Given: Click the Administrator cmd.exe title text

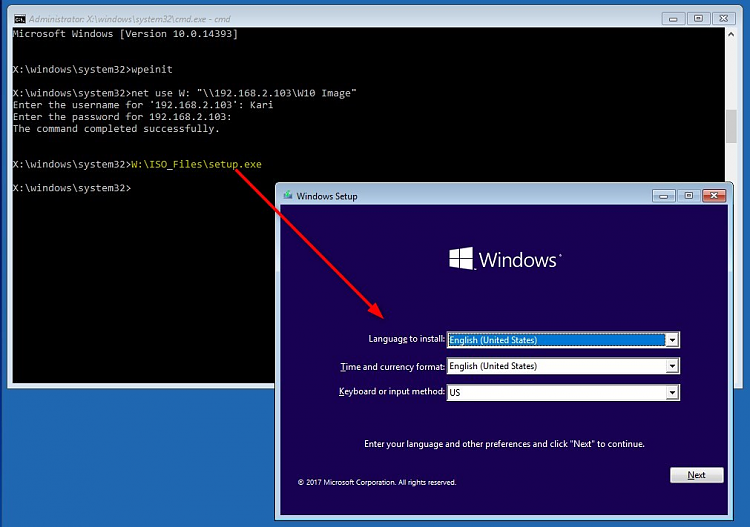Looking at the screenshot, I should 129,19.
